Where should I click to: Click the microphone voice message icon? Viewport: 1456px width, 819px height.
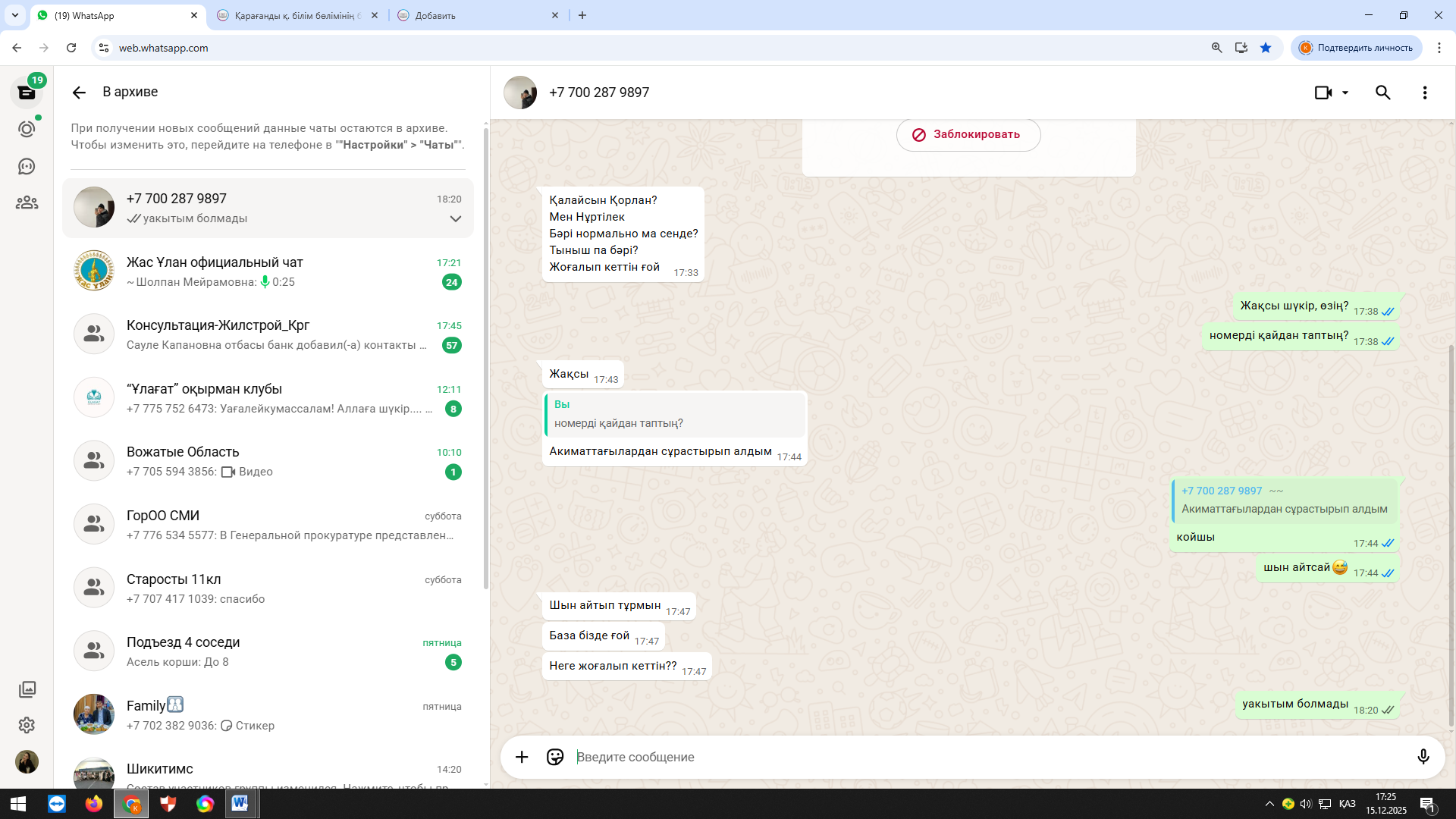[x=1423, y=757]
